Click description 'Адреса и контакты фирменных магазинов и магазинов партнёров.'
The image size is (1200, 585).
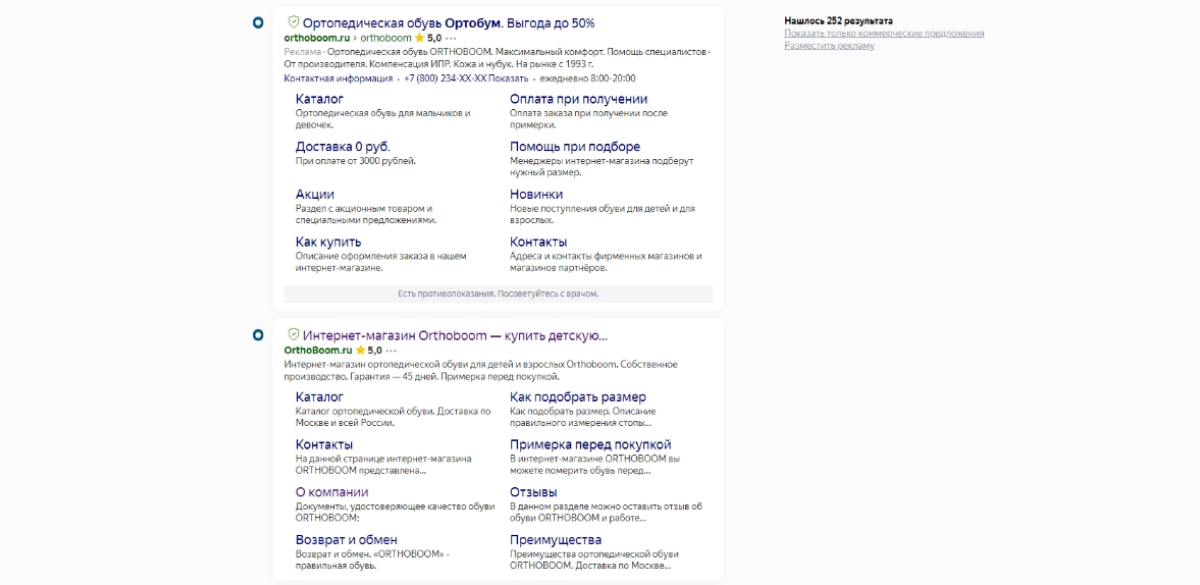coord(606,262)
